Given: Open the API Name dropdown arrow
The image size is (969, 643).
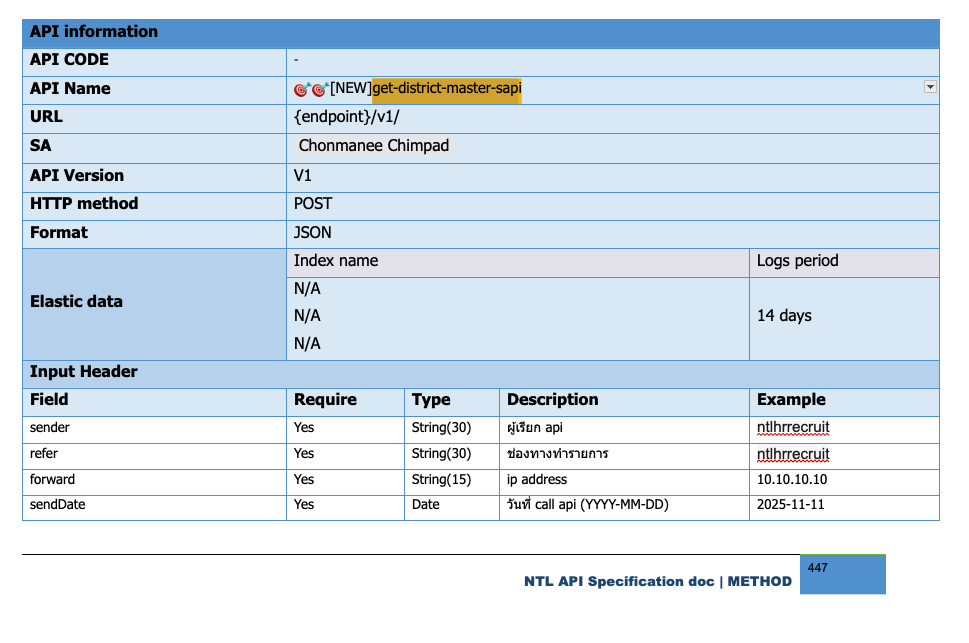Looking at the screenshot, I should pos(930,87).
